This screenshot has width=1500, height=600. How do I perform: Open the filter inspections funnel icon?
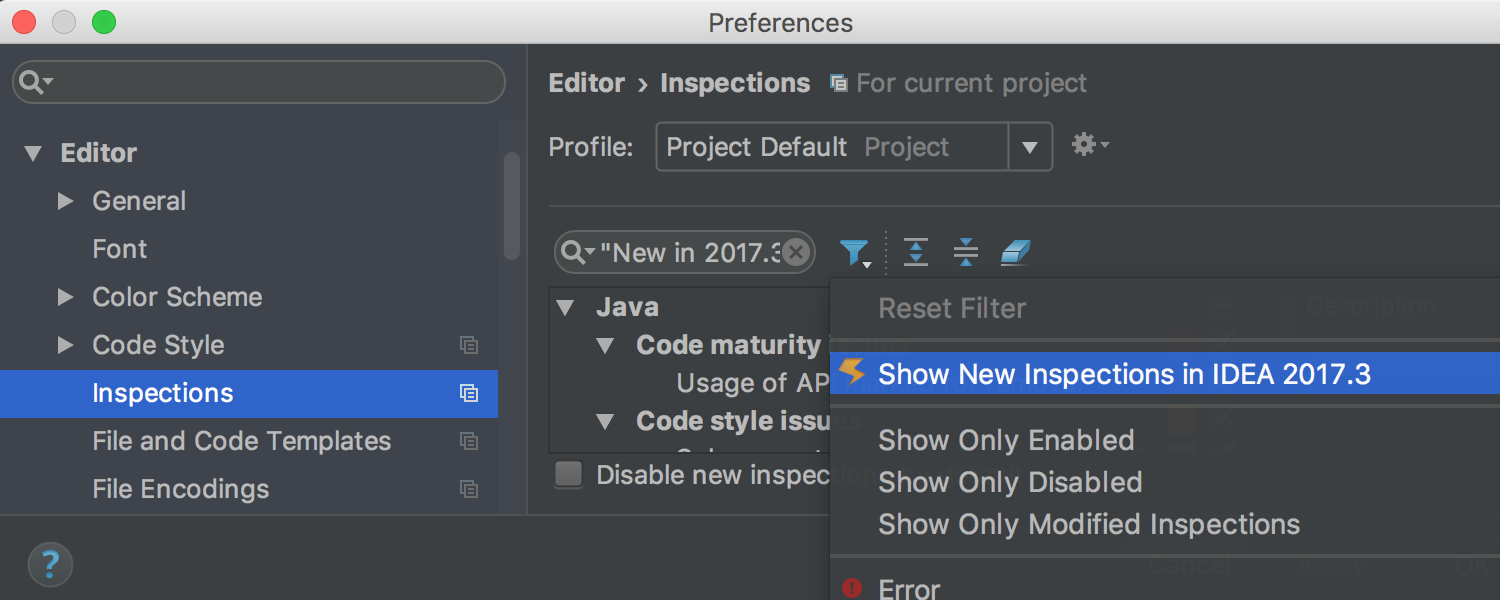point(855,253)
